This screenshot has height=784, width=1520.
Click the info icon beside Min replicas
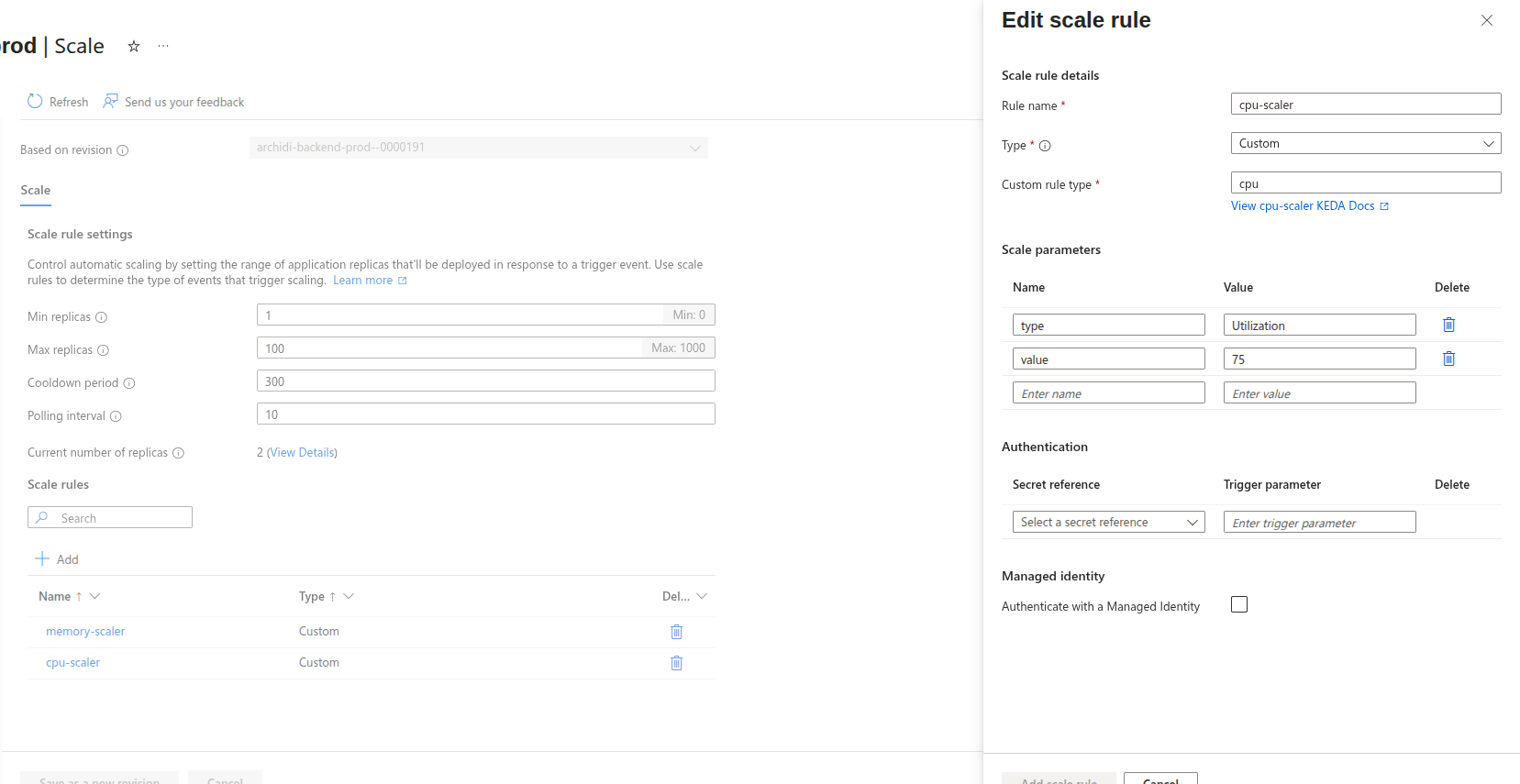102,317
